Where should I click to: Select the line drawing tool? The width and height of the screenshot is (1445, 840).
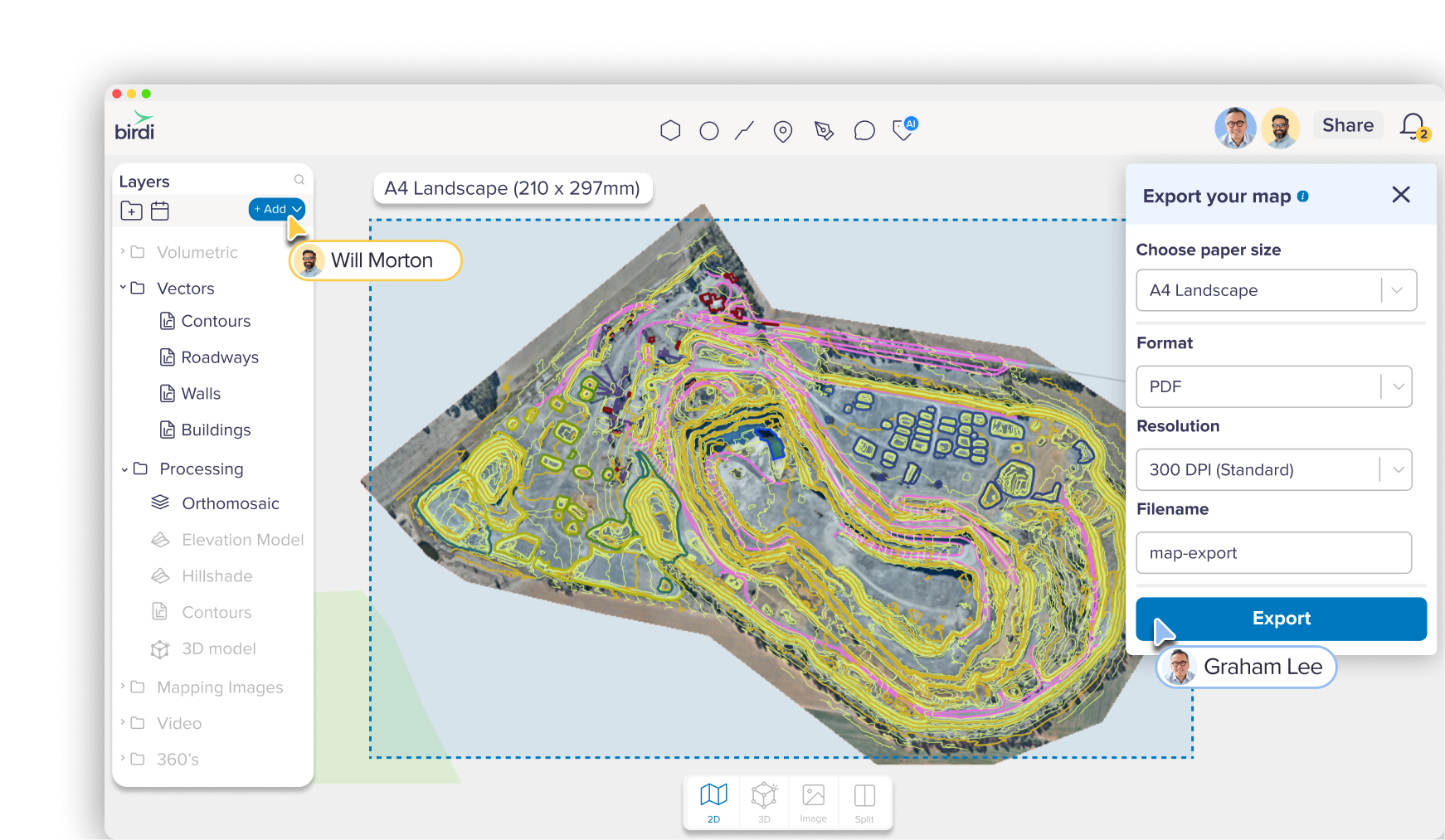pos(744,130)
